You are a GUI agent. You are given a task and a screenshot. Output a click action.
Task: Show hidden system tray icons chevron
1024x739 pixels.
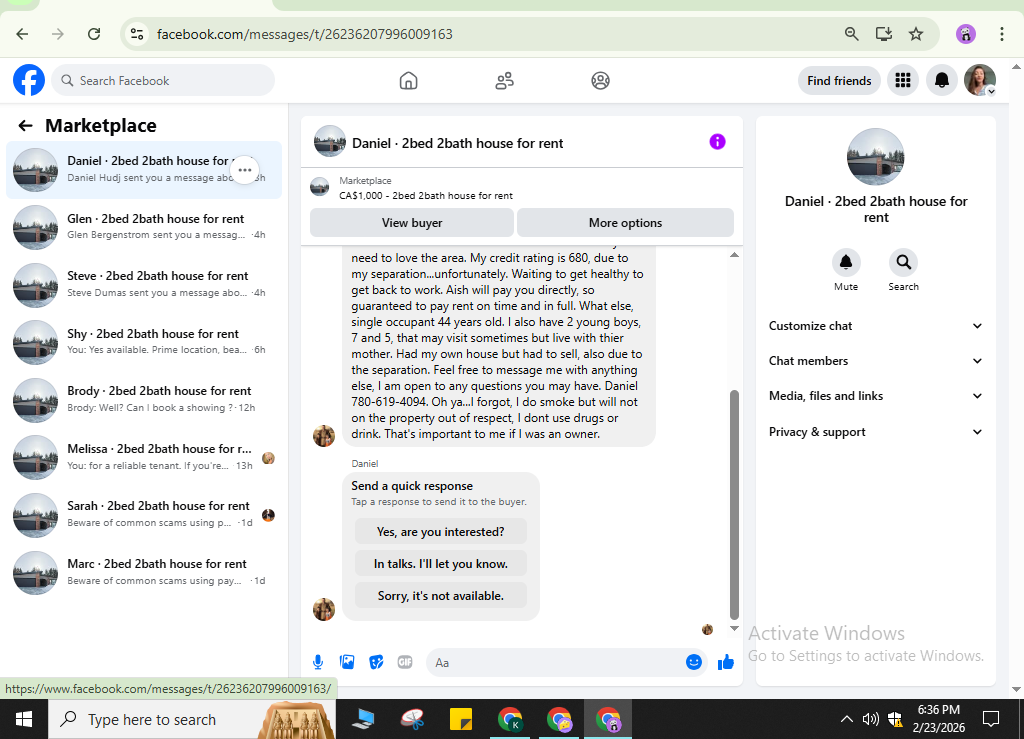click(846, 719)
